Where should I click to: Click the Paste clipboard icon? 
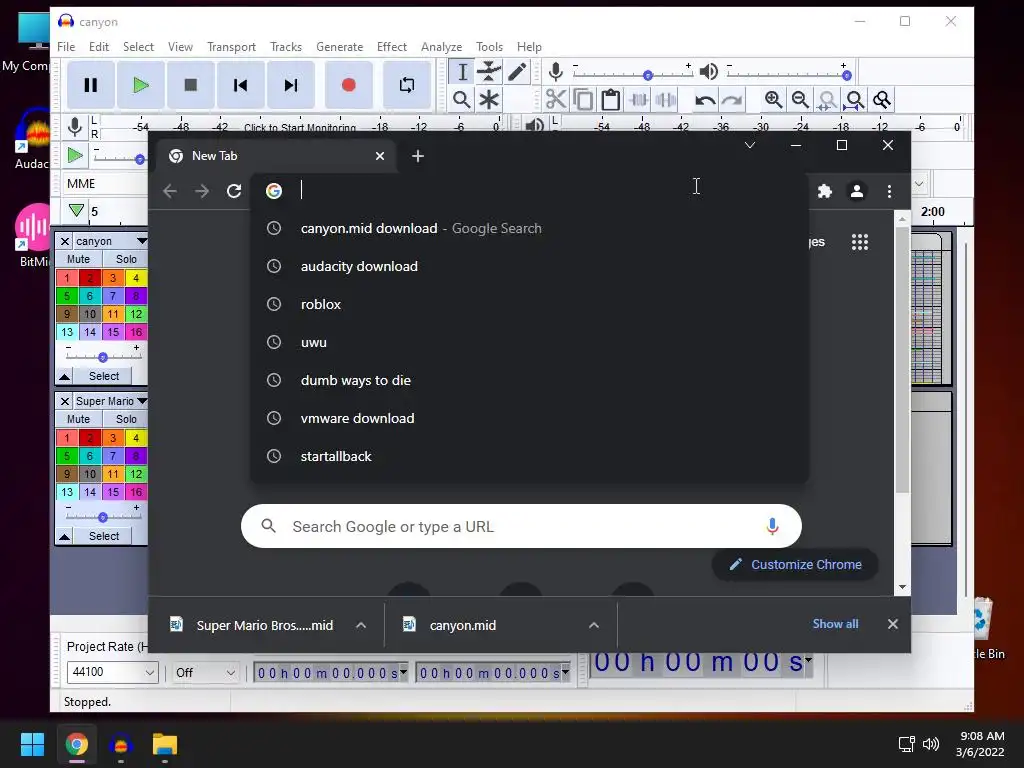(611, 99)
